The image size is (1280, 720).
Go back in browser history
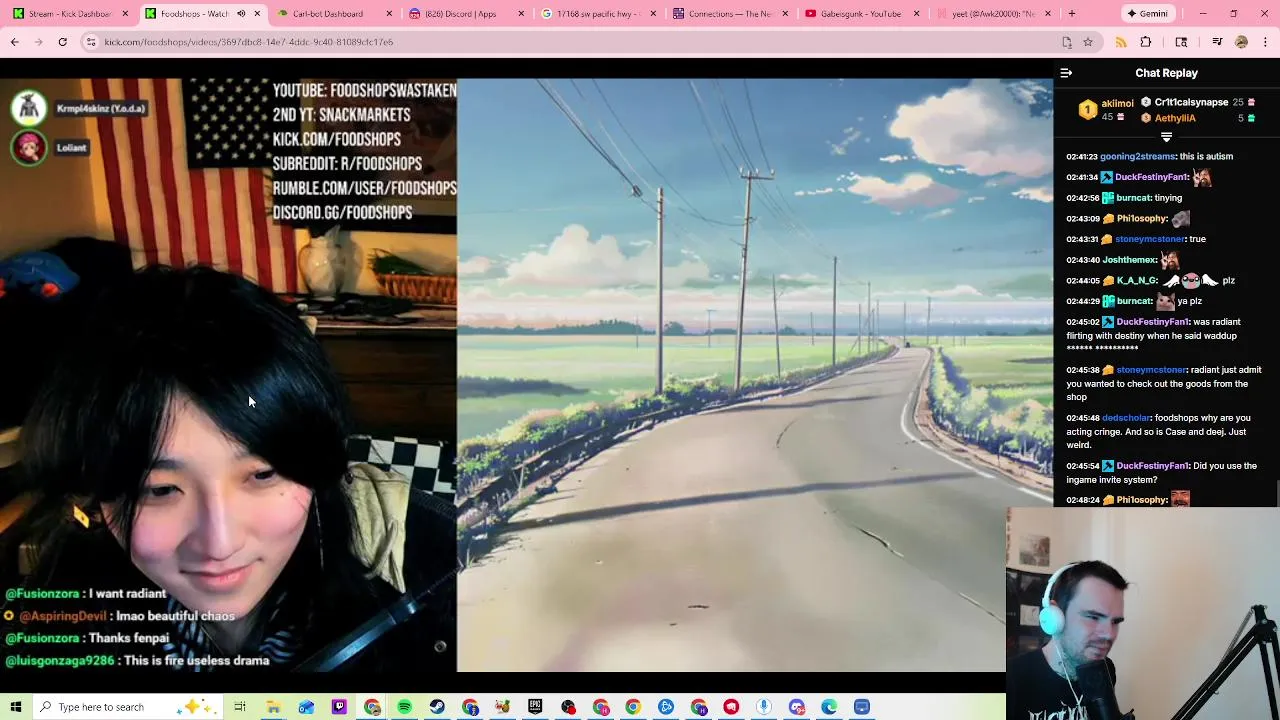pos(15,42)
